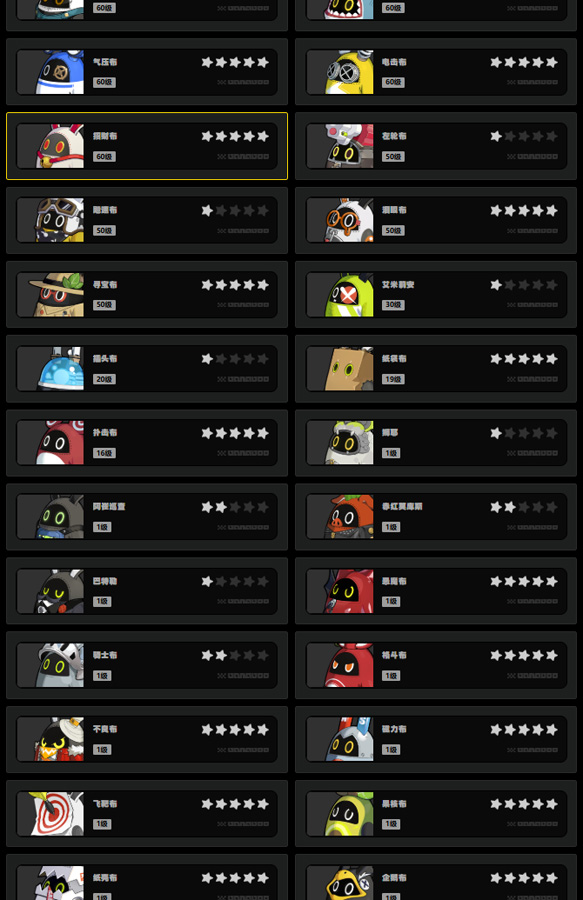Click the five-star rating on paper-bag Bangboo
The width and height of the screenshot is (583, 900).
[x=524, y=359]
